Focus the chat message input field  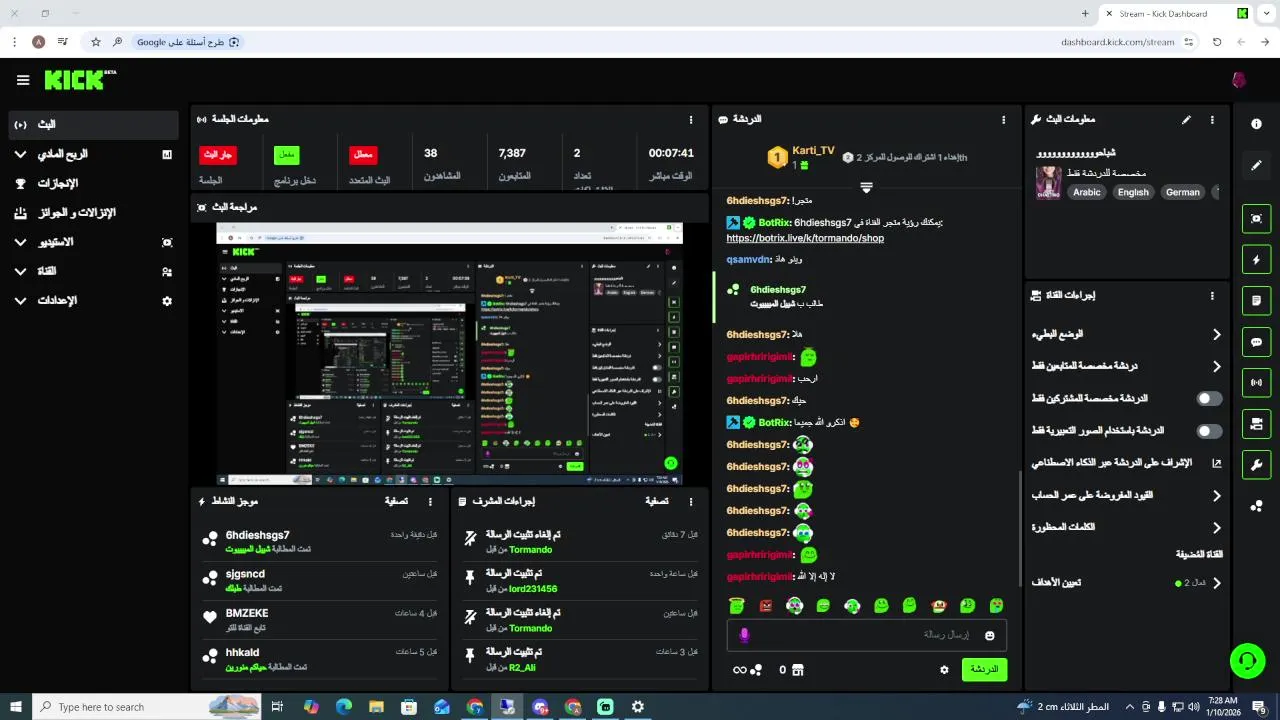click(x=867, y=635)
